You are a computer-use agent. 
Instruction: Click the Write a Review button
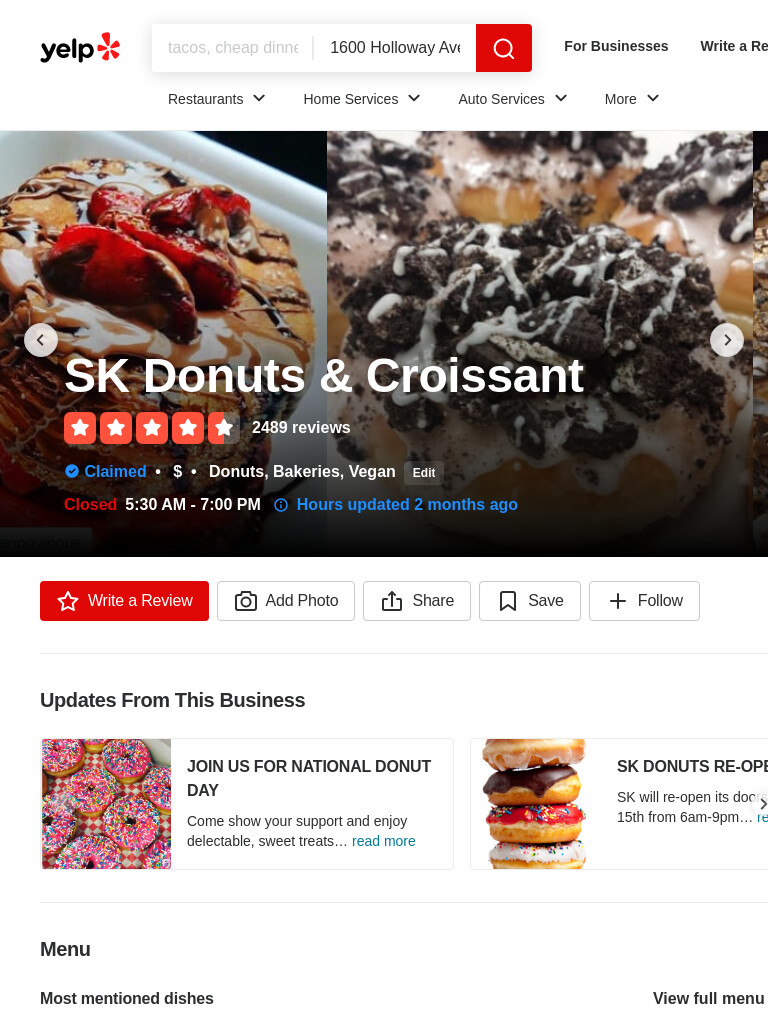125,601
